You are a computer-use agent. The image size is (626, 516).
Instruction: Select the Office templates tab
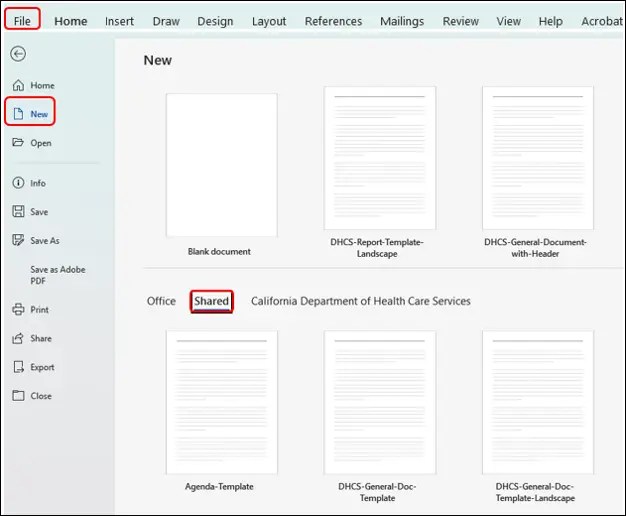(161, 301)
